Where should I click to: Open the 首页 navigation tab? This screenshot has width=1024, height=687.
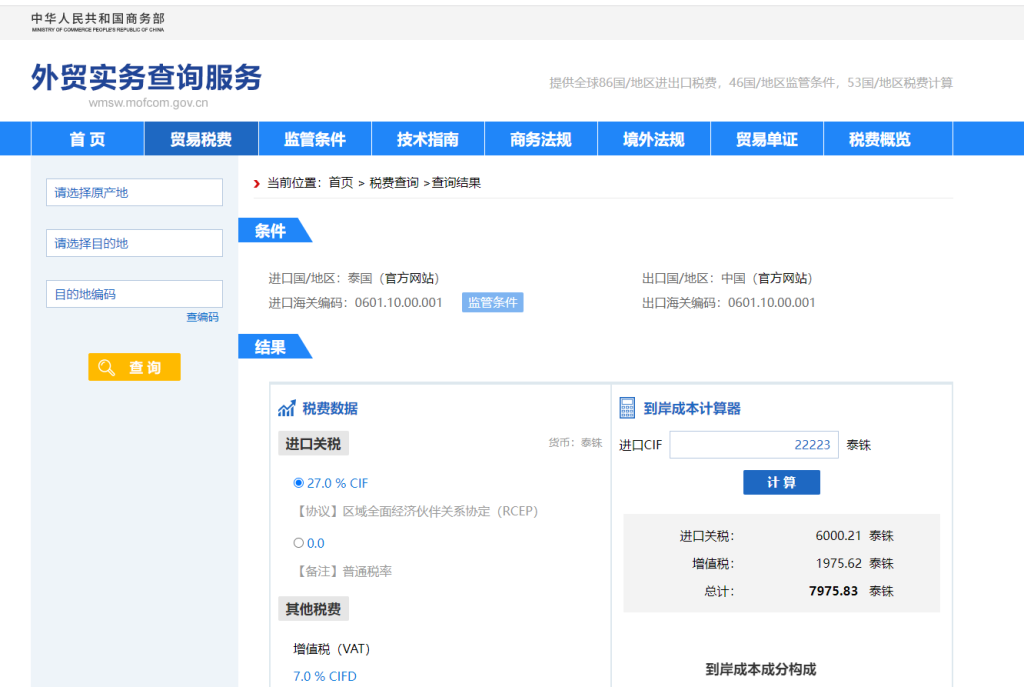(x=88, y=139)
